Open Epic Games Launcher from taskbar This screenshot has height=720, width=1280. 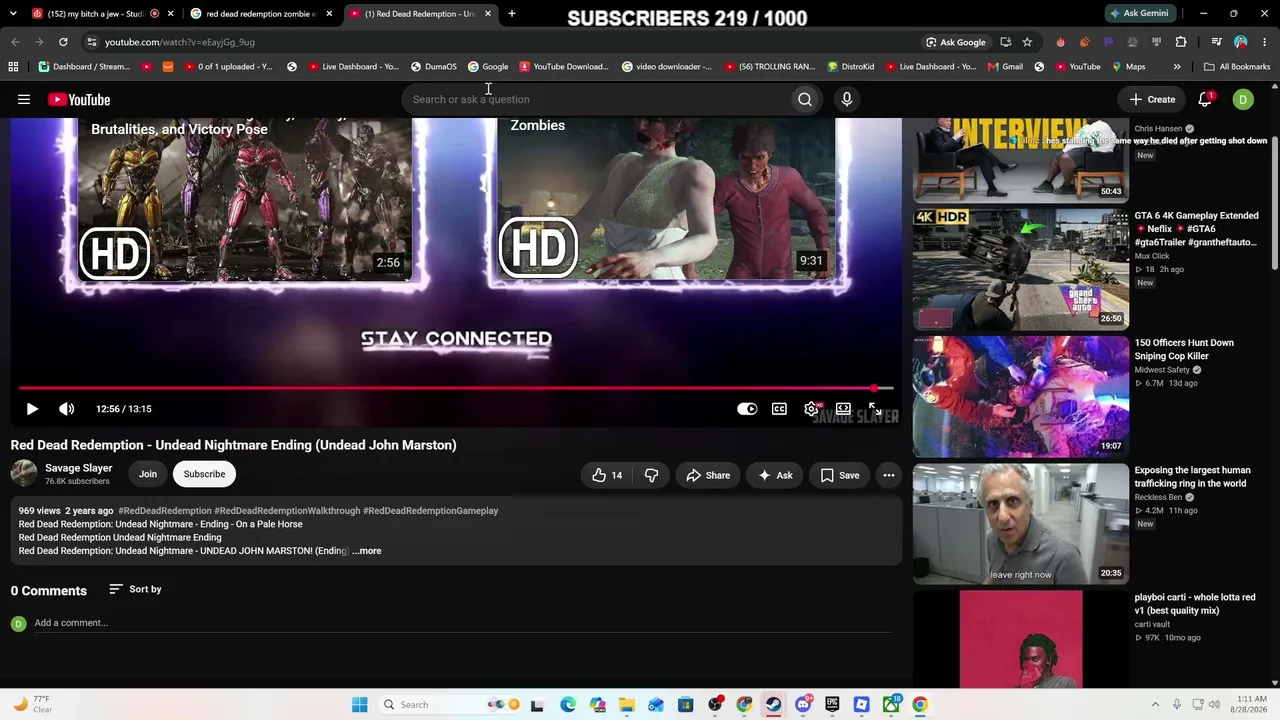[x=832, y=705]
